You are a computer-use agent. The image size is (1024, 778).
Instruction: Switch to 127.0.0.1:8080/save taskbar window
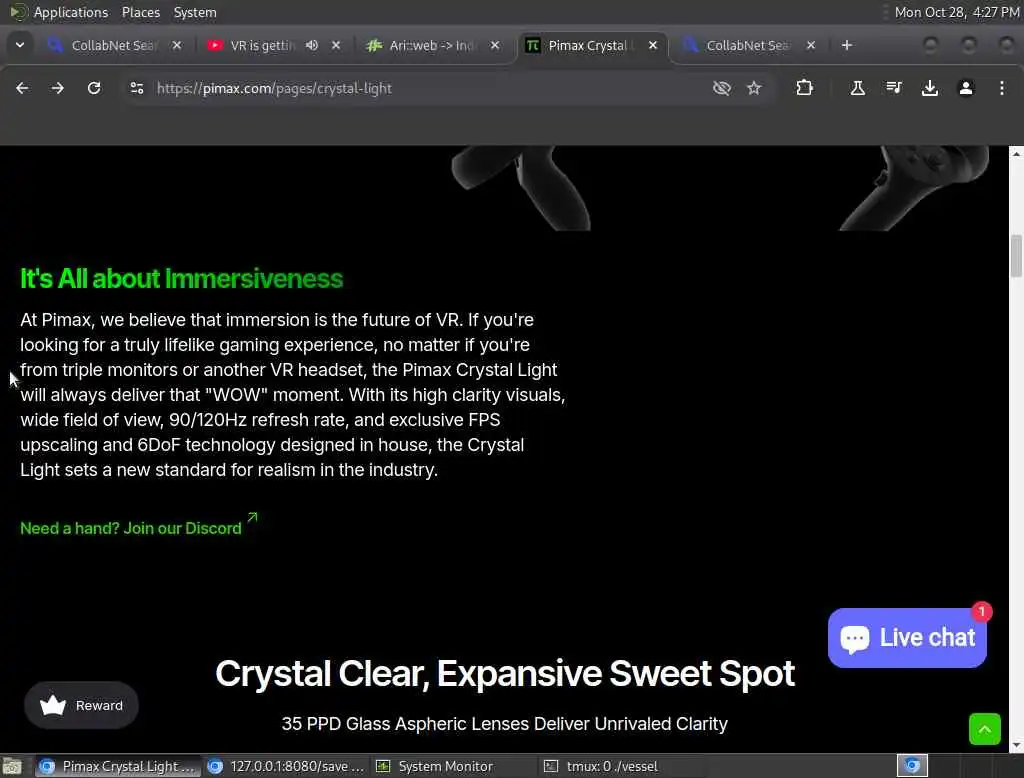point(285,766)
